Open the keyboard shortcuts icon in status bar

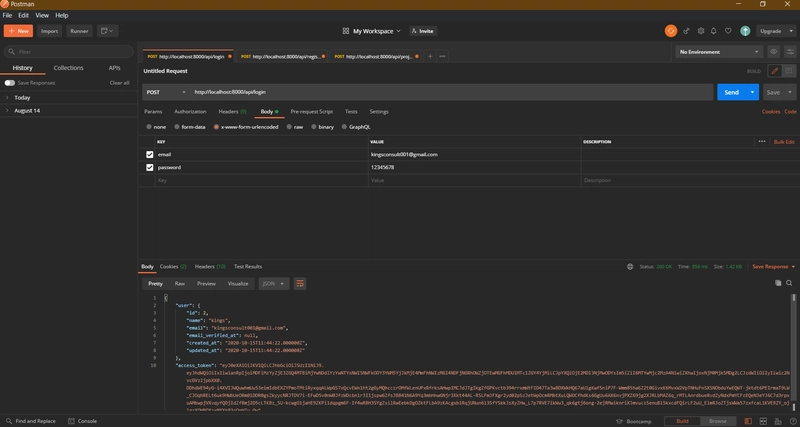(x=777, y=421)
